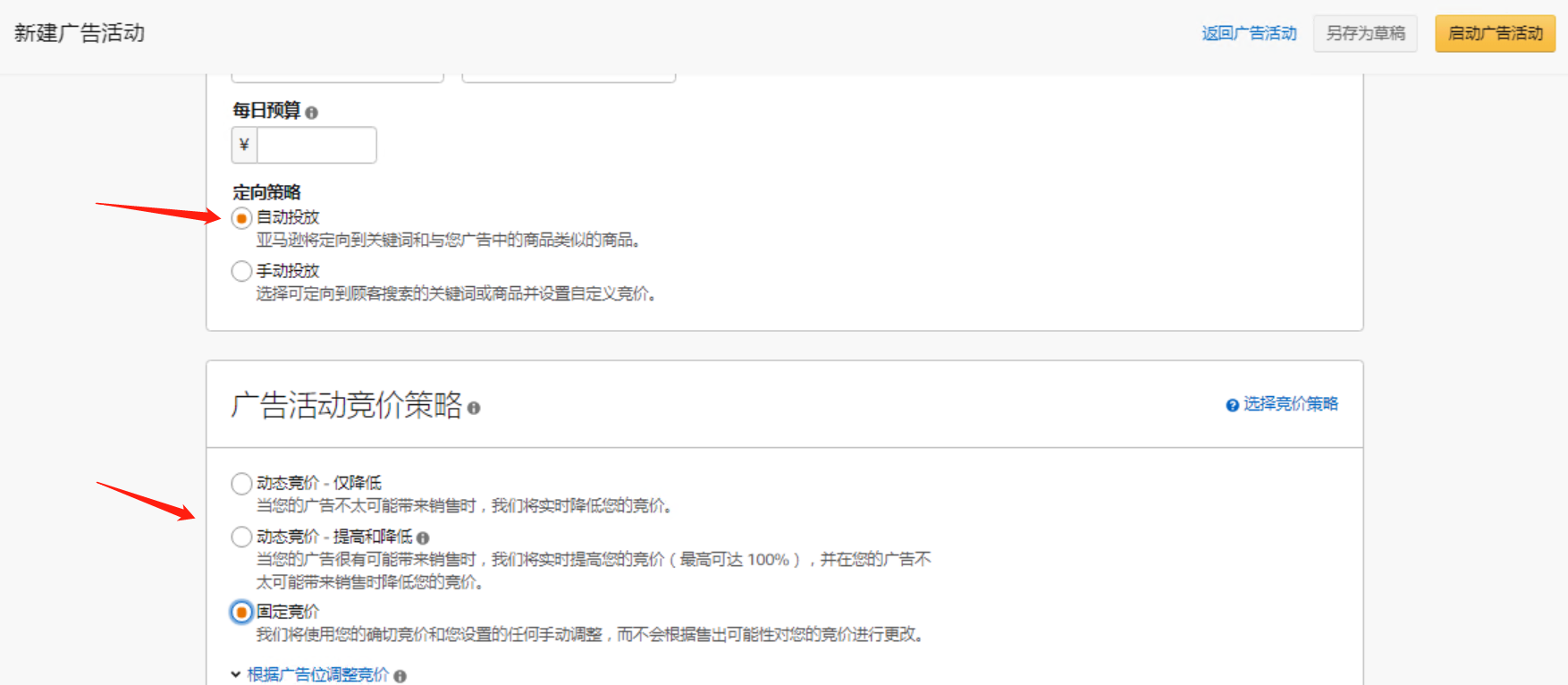Click the 另存为草稿 button
The height and width of the screenshot is (685, 1568).
1365,33
